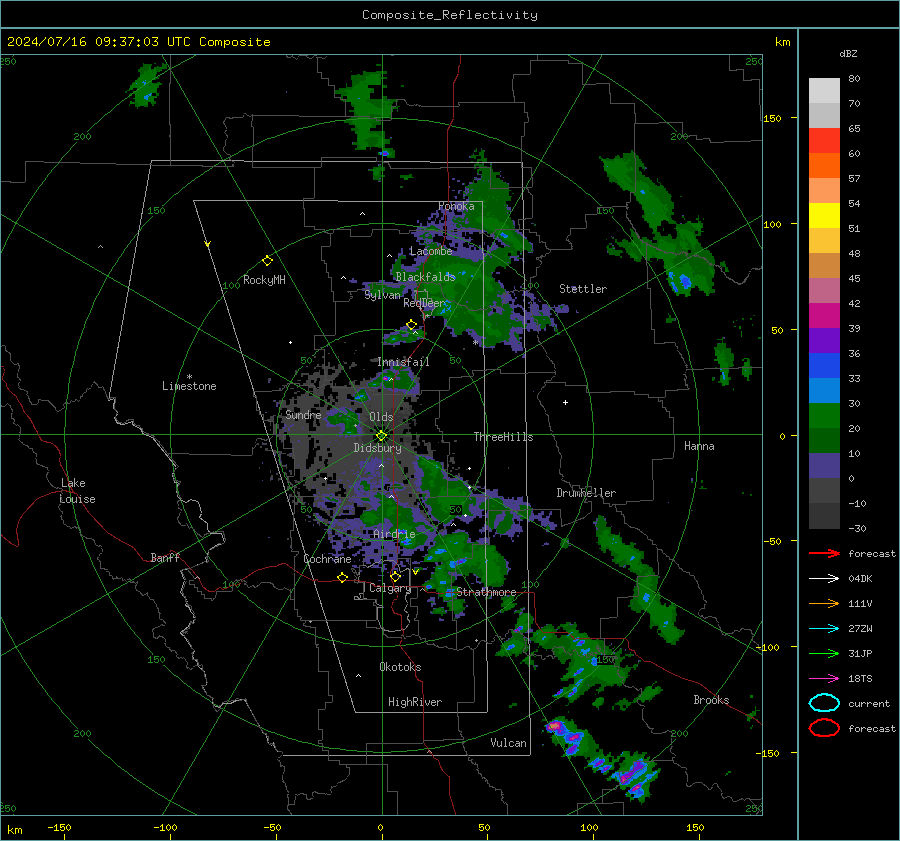Click the Sylvan label

(382, 295)
